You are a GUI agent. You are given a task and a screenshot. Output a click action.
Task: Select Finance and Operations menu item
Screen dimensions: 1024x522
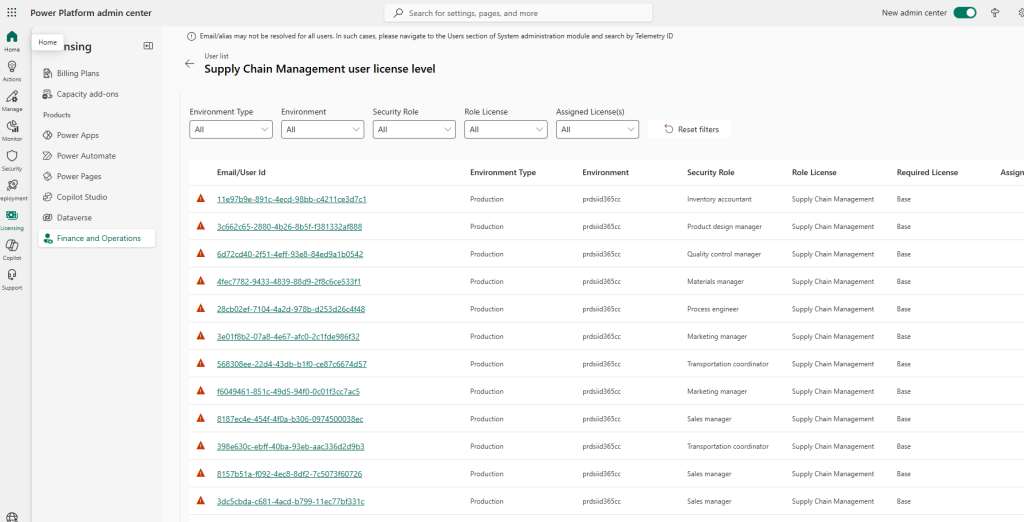click(x=97, y=238)
